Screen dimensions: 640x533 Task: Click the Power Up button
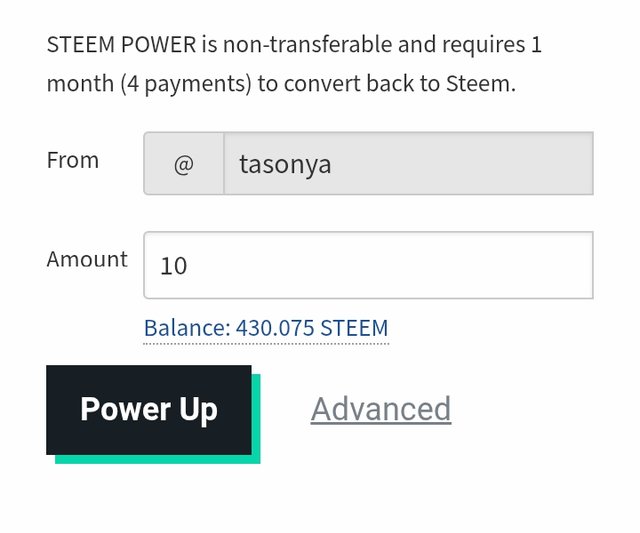click(149, 410)
